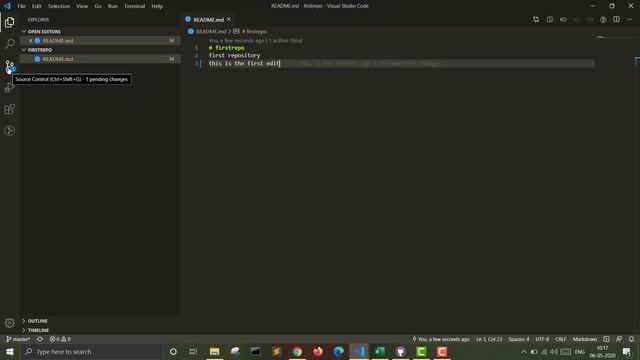Screen dimensions: 640x360
Task: Click the round GitLens icon left of Split Editor
Action: [x=603, y=20]
